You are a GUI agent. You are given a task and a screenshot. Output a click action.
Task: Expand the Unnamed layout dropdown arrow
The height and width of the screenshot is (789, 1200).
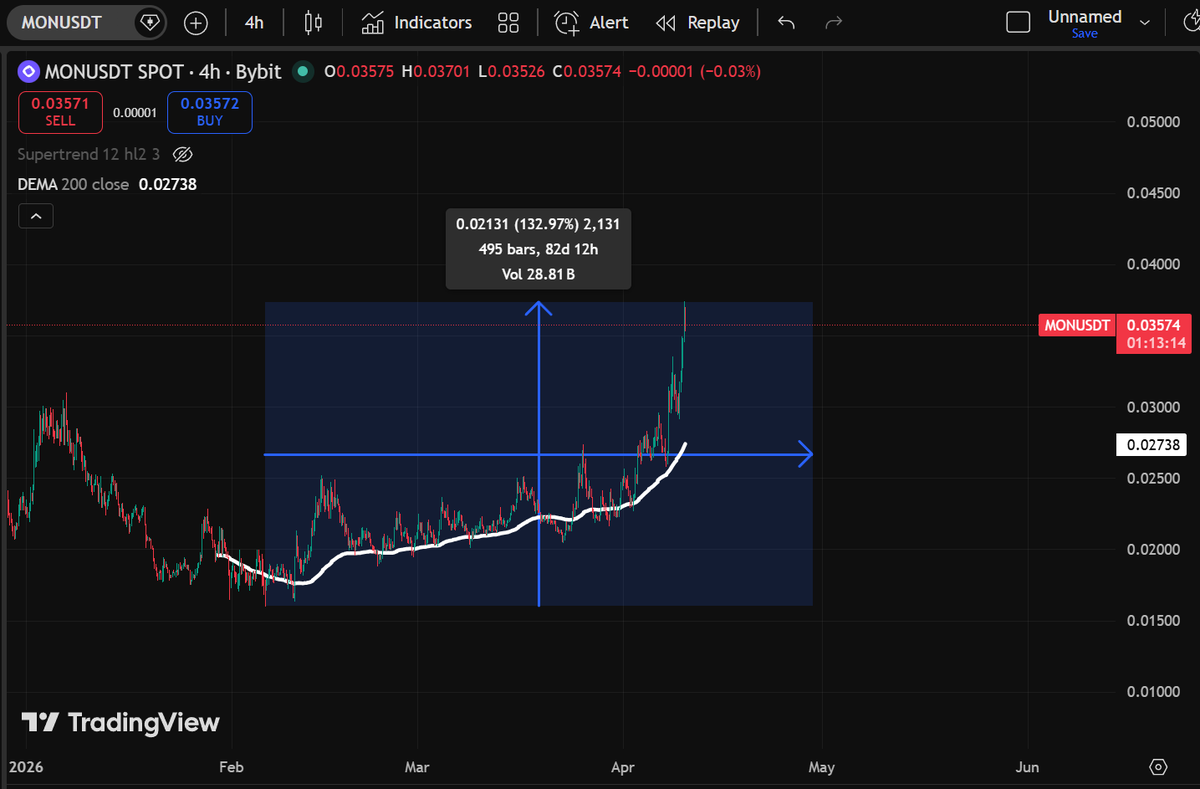point(1145,22)
